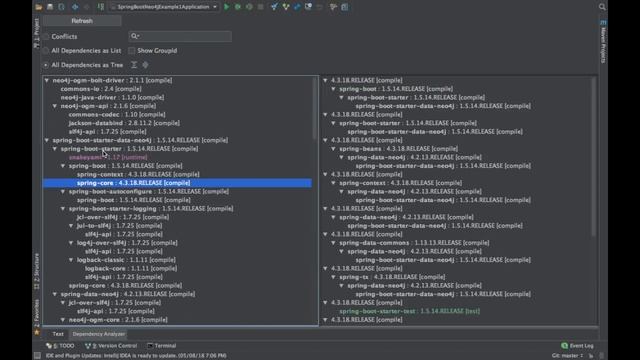Screen dimensions: 640x360
Task: Click the left tree vertical scrollbar
Action: [x=314, y=108]
